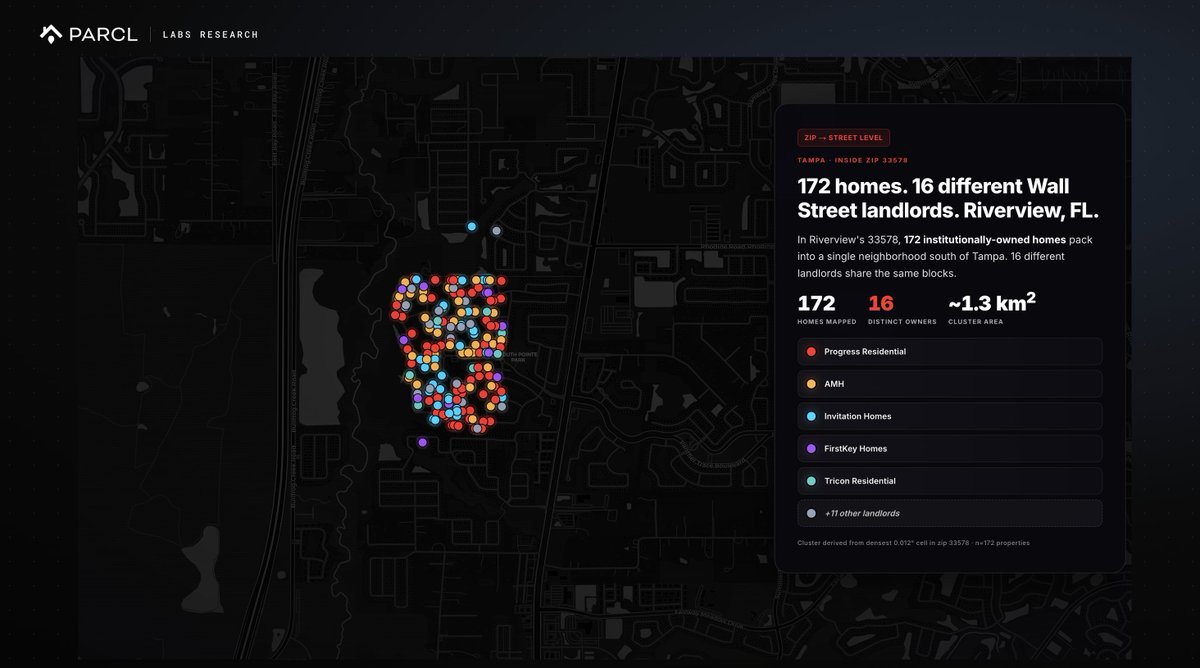Select the Tricon Residential legend row
This screenshot has height=668, width=1200.
(x=950, y=481)
